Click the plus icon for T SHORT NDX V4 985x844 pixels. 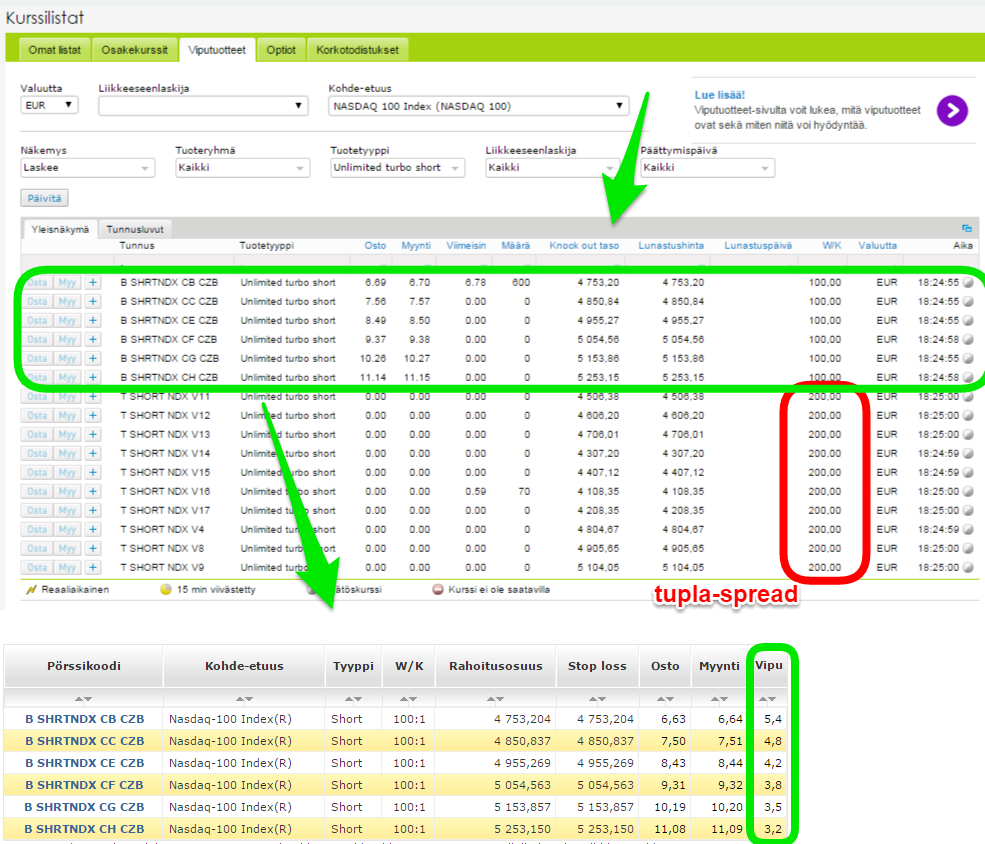click(x=93, y=529)
